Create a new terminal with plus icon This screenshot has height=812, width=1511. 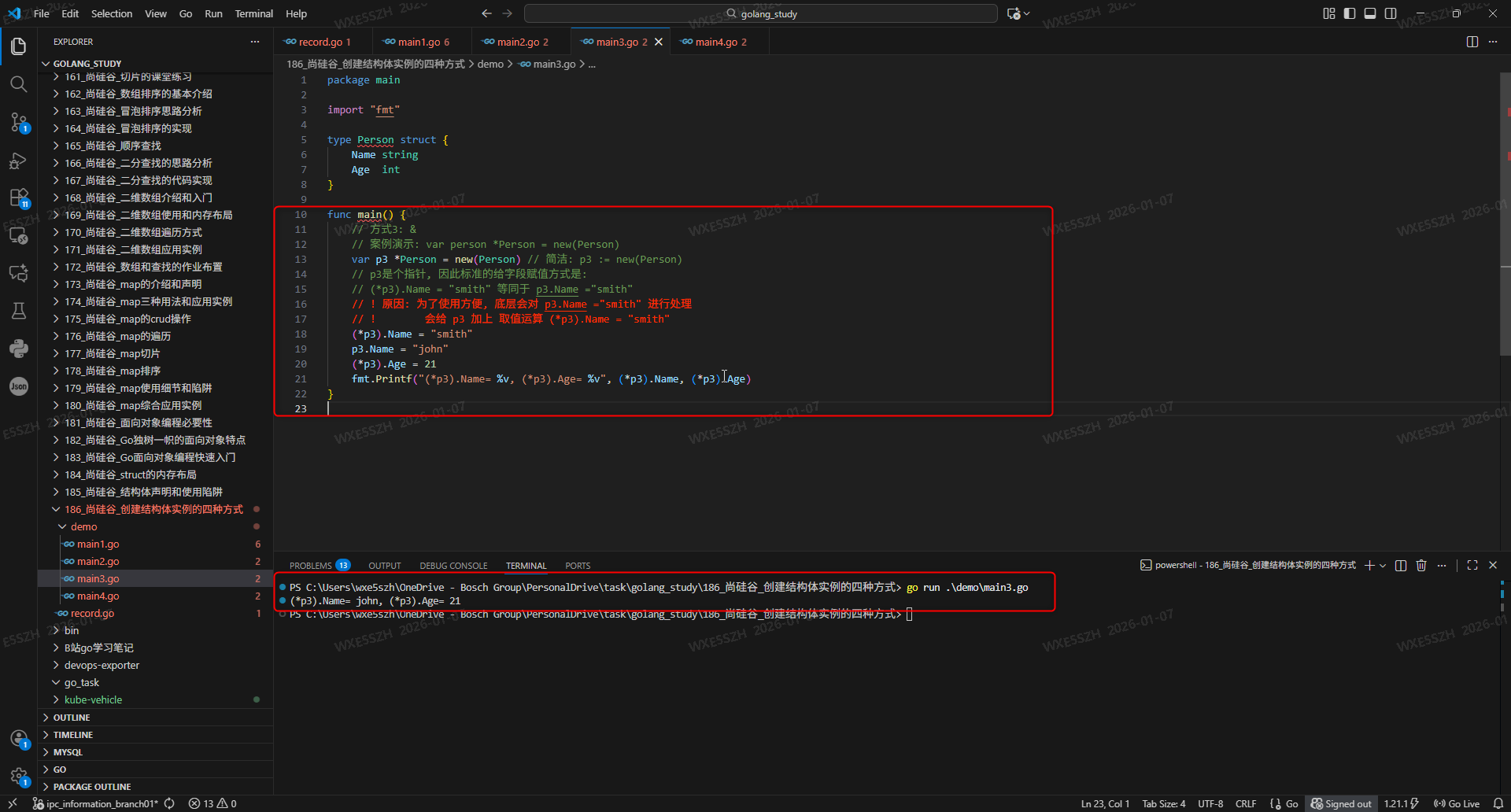1369,565
